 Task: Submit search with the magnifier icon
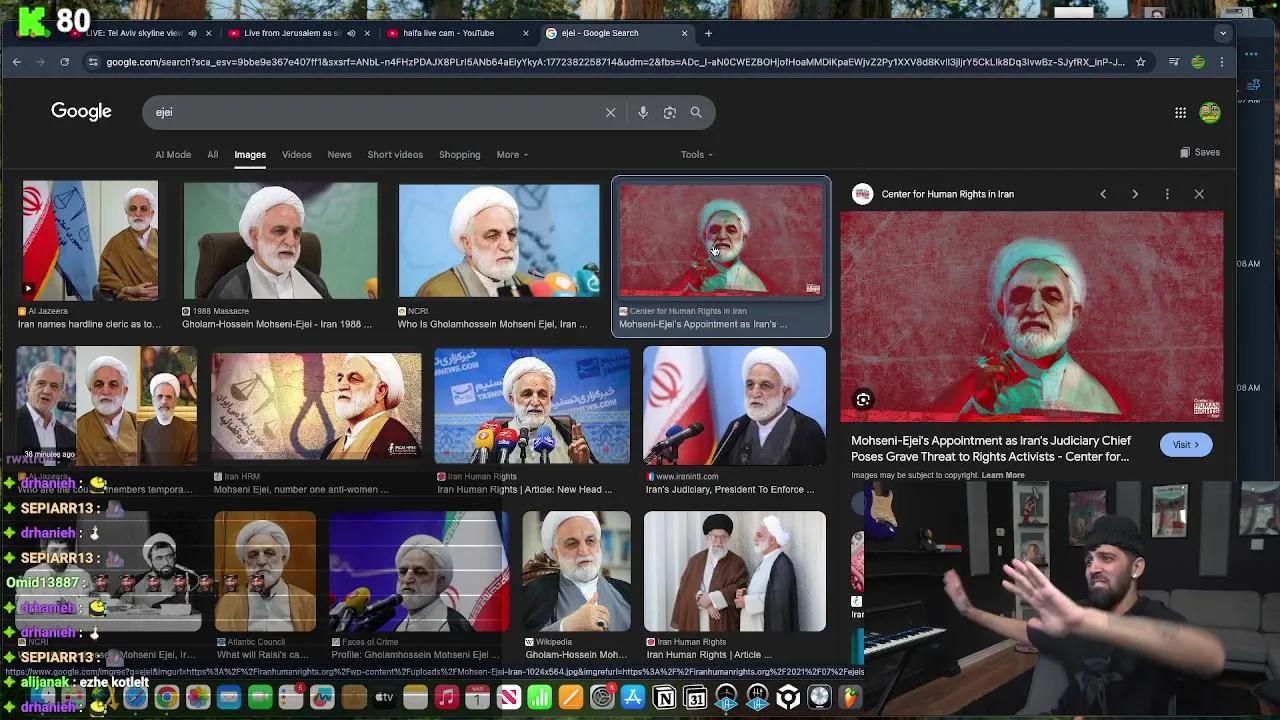click(x=696, y=112)
